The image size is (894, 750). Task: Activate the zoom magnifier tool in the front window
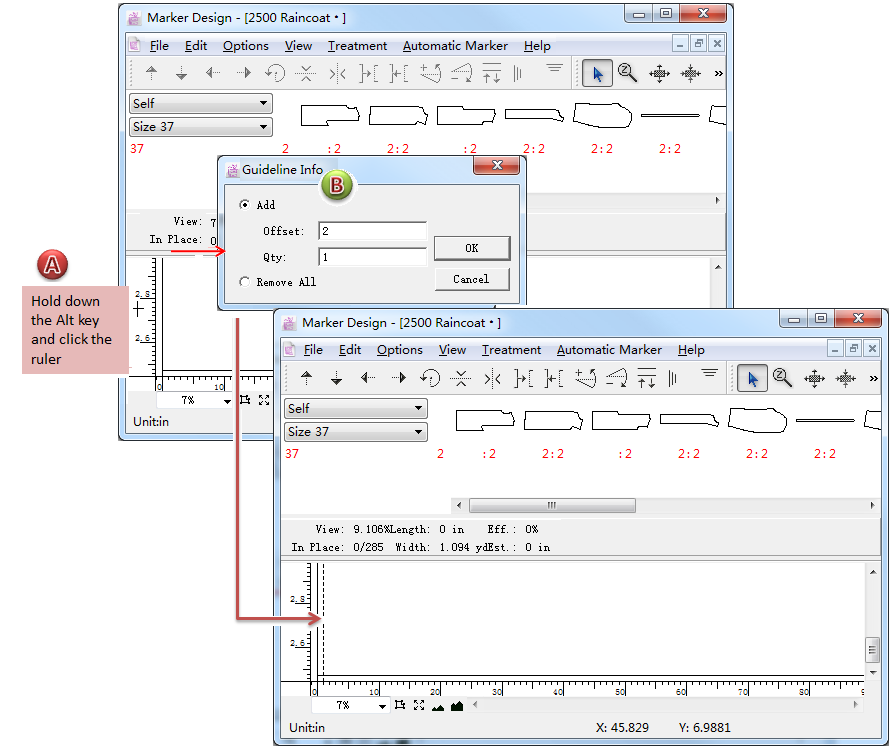783,378
